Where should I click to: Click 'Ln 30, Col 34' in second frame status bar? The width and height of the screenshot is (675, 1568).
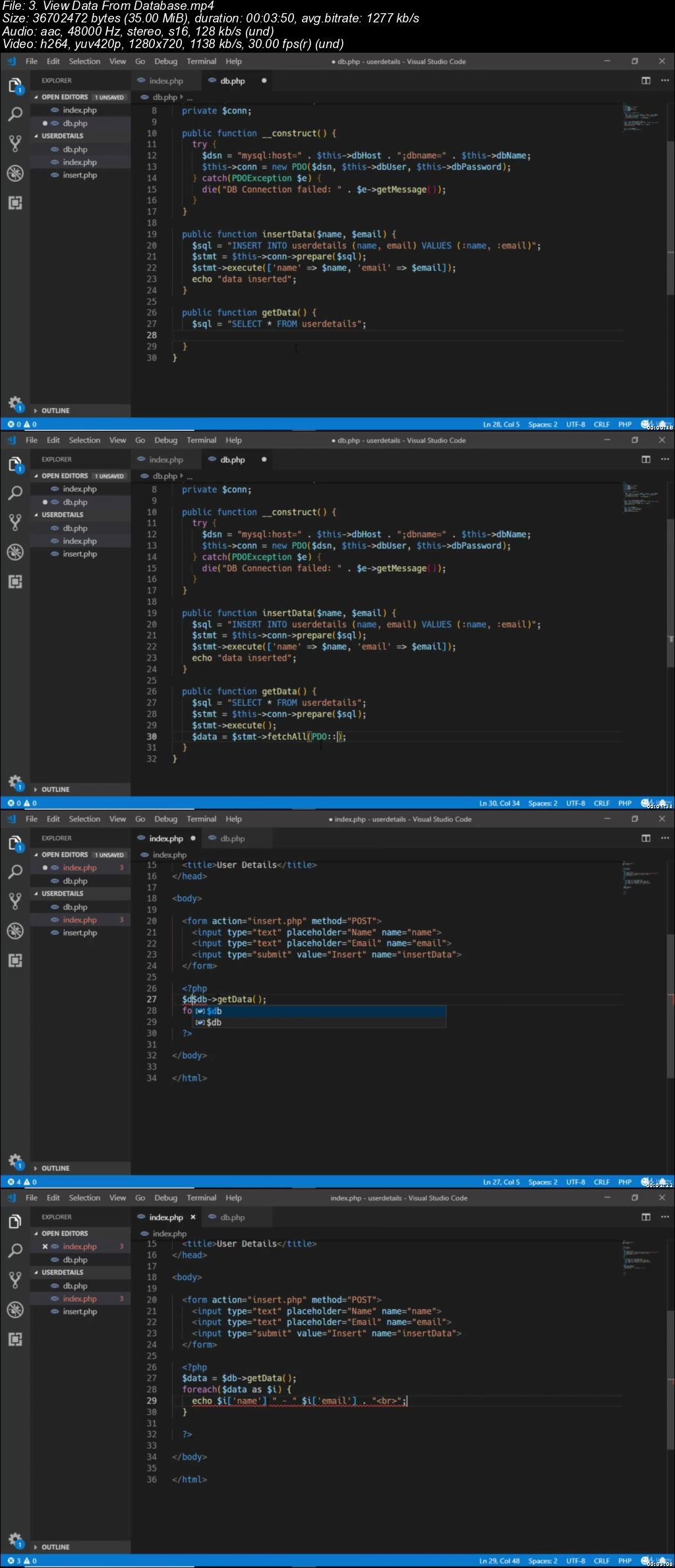point(499,803)
